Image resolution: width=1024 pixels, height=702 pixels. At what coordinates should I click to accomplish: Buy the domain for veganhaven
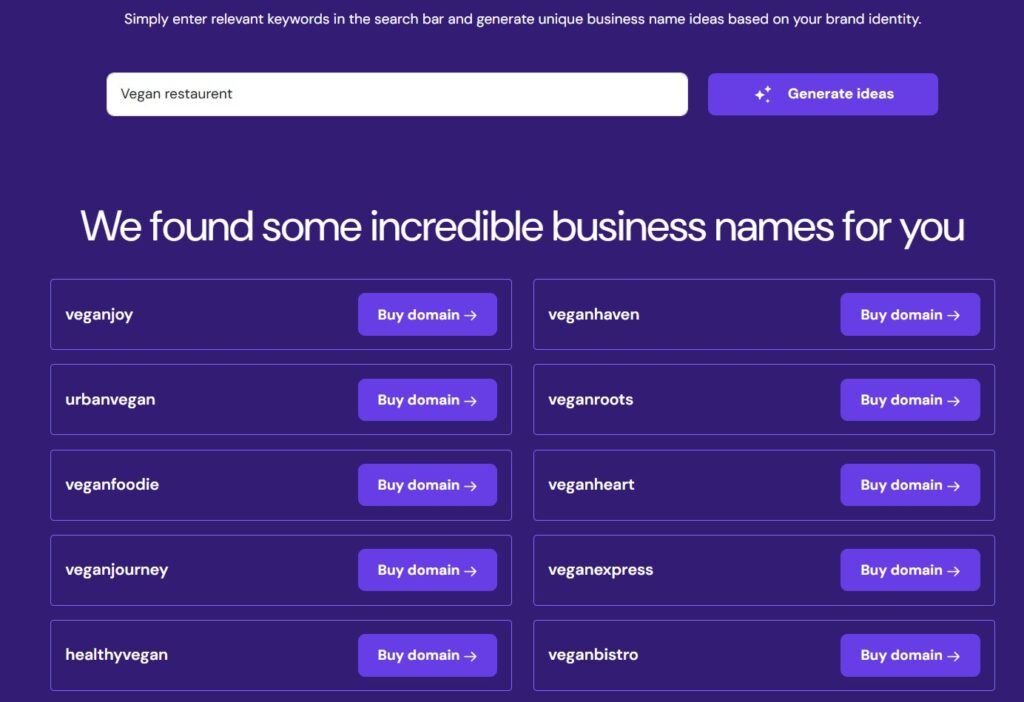(x=910, y=314)
